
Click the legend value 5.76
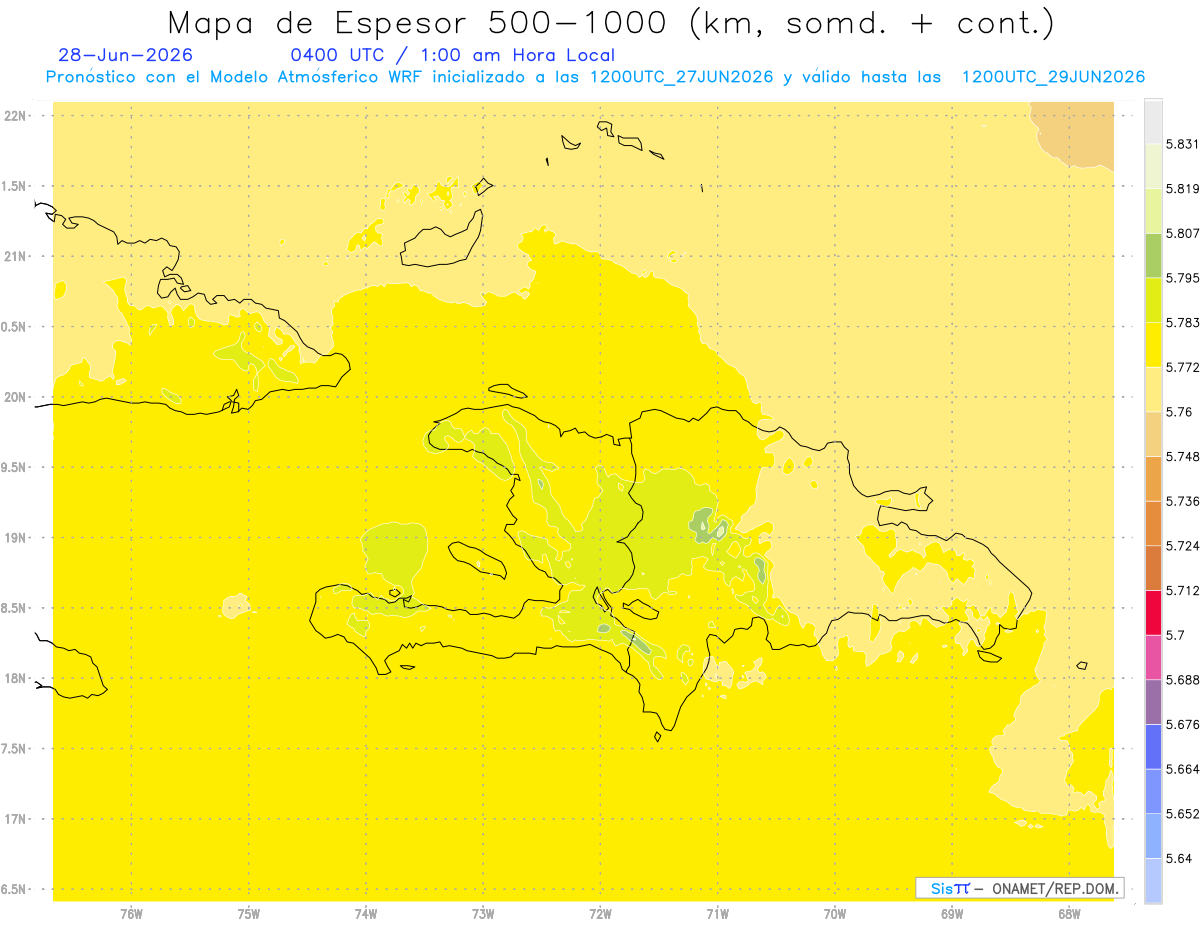pos(1179,411)
